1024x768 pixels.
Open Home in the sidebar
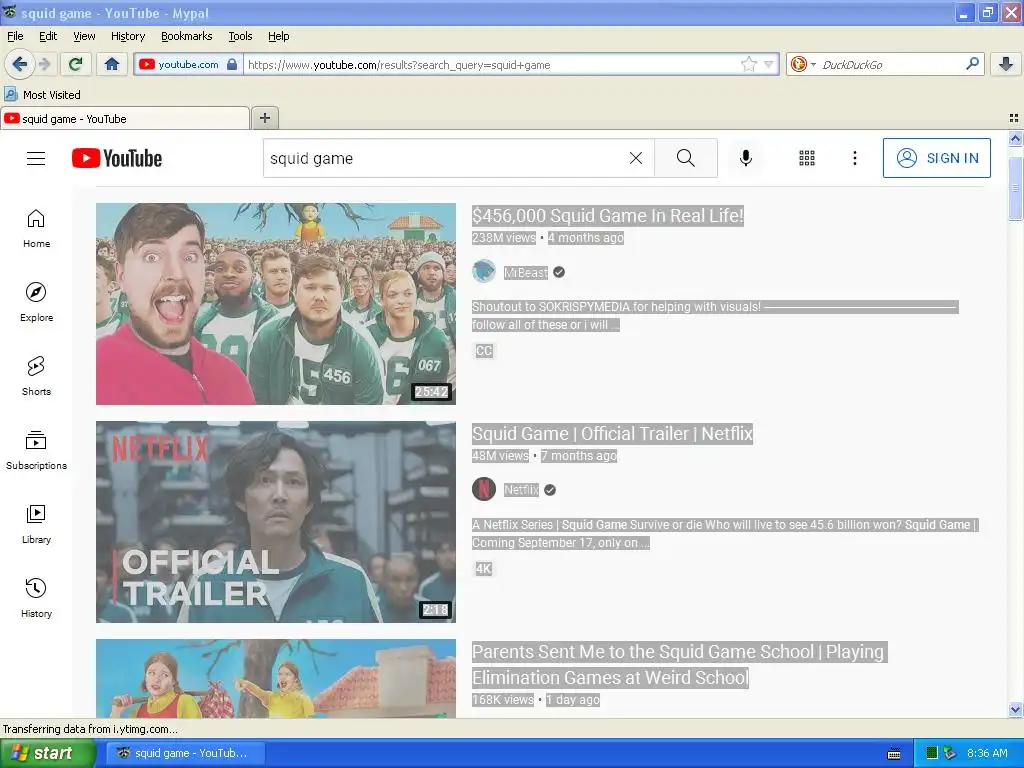pyautogui.click(x=37, y=229)
